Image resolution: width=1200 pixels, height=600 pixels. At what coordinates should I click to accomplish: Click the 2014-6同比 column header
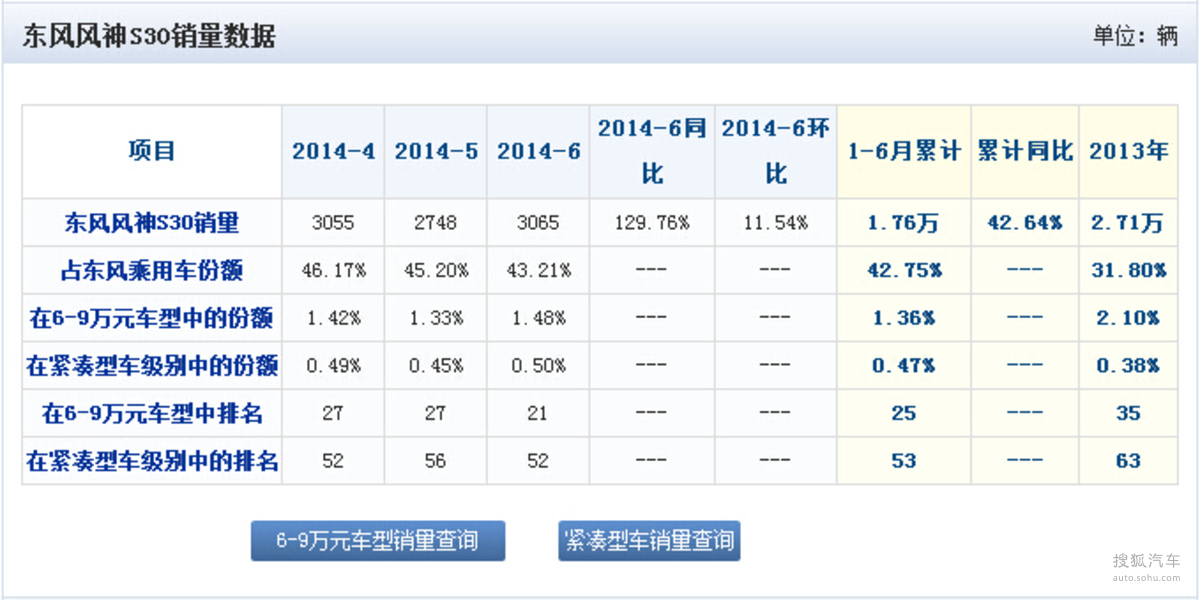pyautogui.click(x=652, y=151)
